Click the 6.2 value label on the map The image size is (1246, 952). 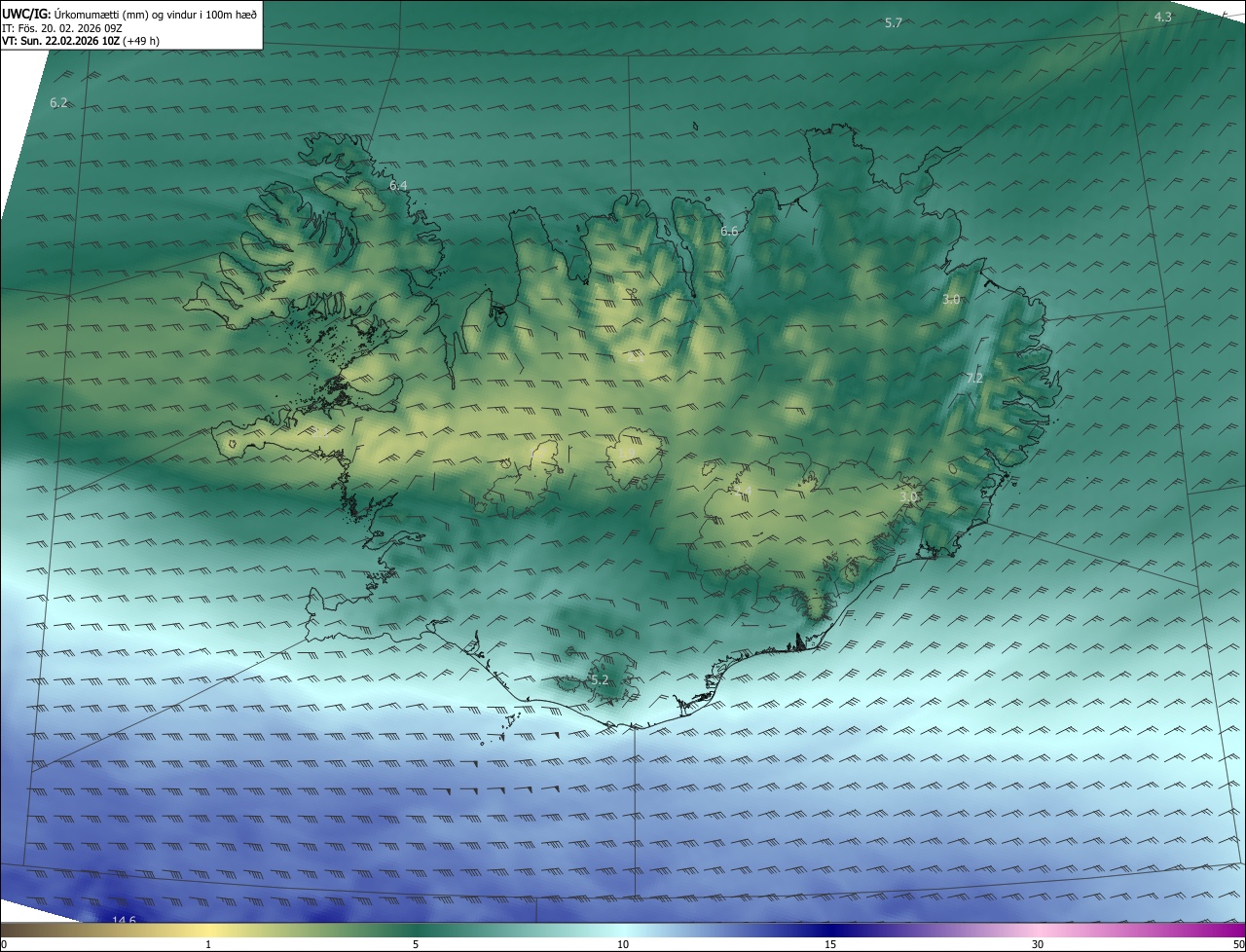click(x=59, y=103)
